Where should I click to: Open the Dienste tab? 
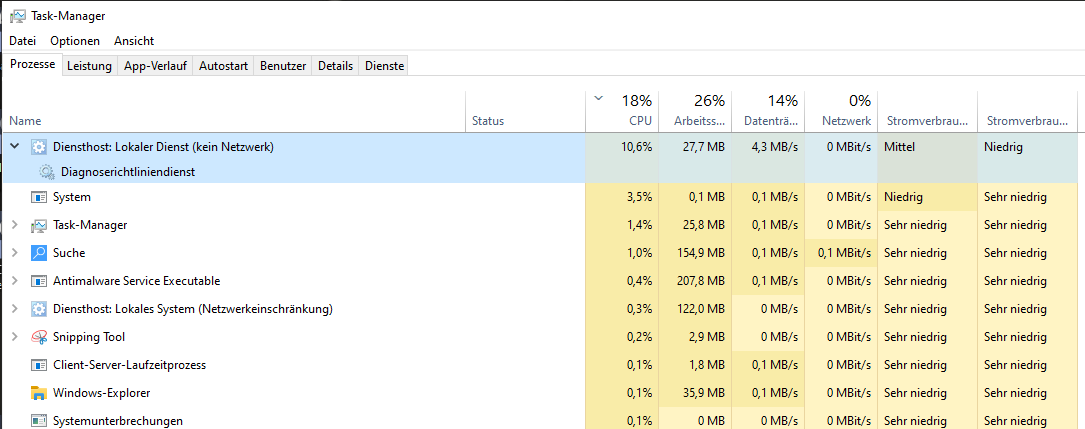pos(384,66)
